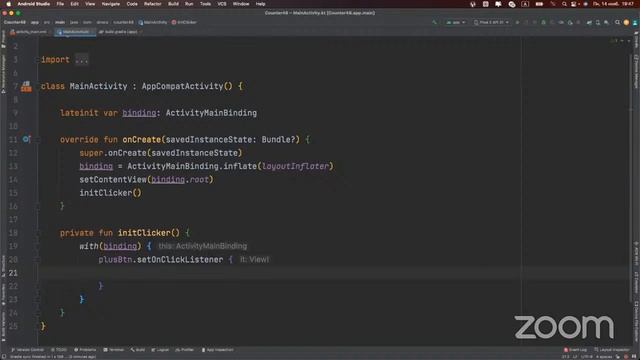Click the keyboard input source icon
Viewport: 640px width, 360px height.
(525, 4)
